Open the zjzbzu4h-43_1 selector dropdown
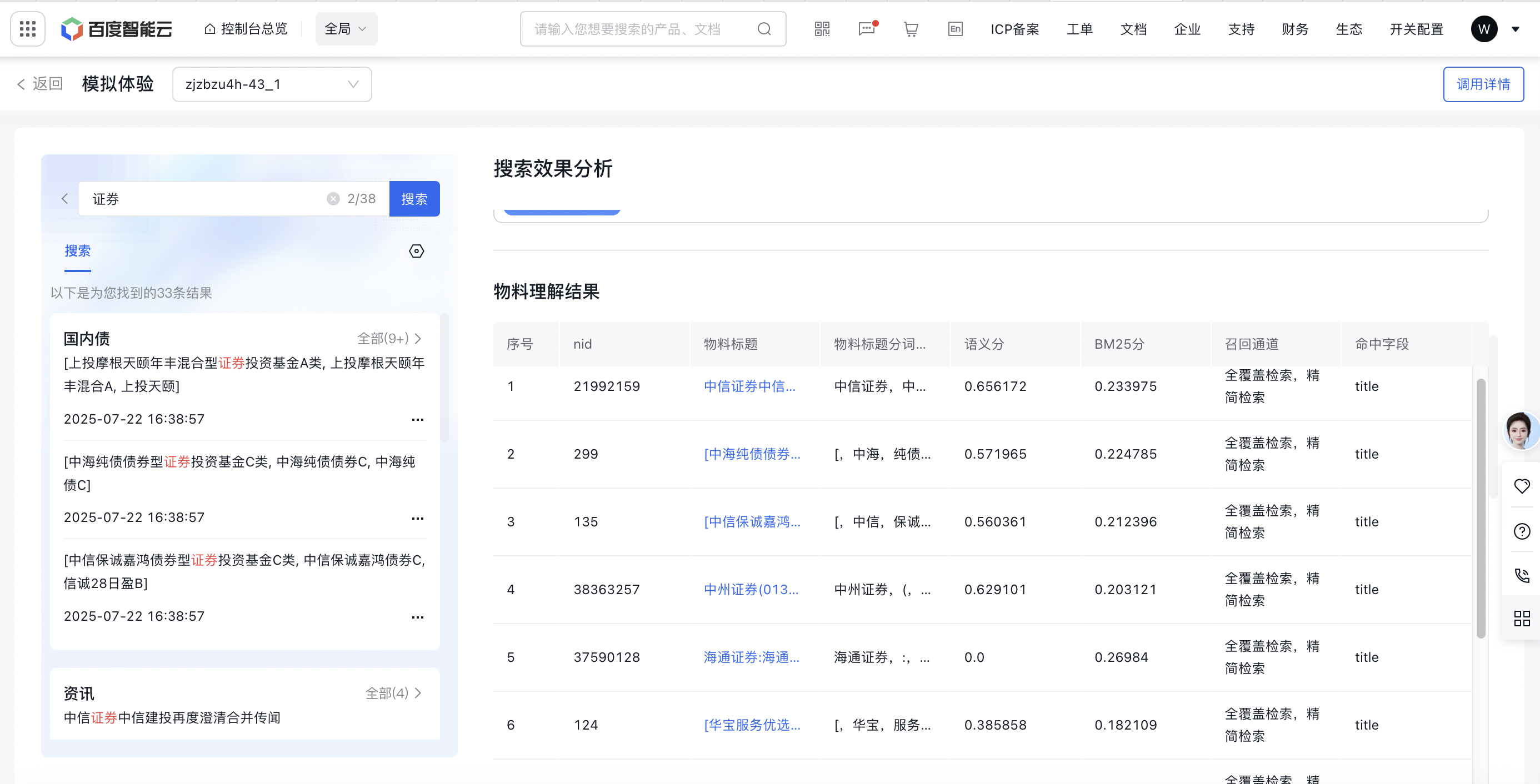Viewport: 1540px width, 784px height. (272, 84)
